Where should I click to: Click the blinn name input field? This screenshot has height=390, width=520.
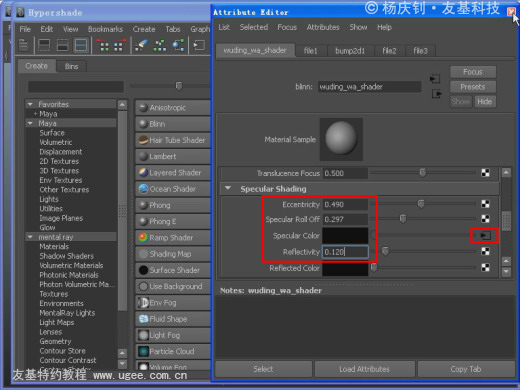point(369,87)
